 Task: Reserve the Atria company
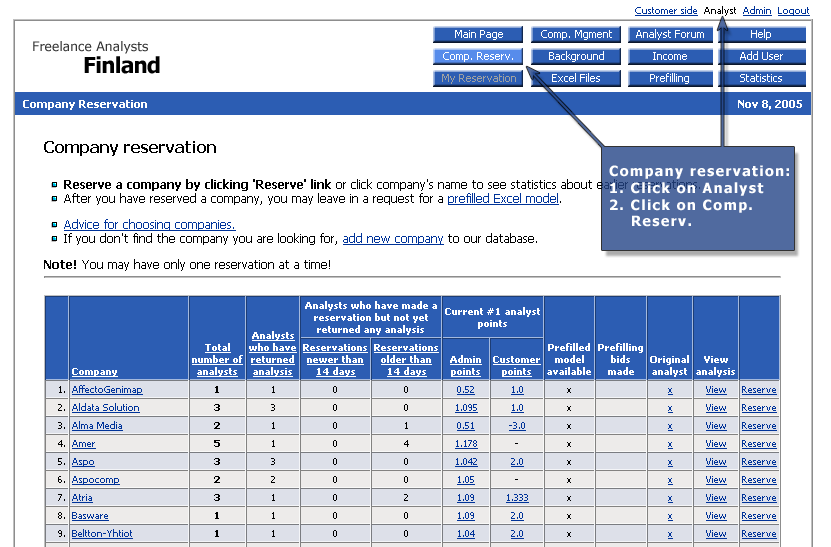point(759,498)
